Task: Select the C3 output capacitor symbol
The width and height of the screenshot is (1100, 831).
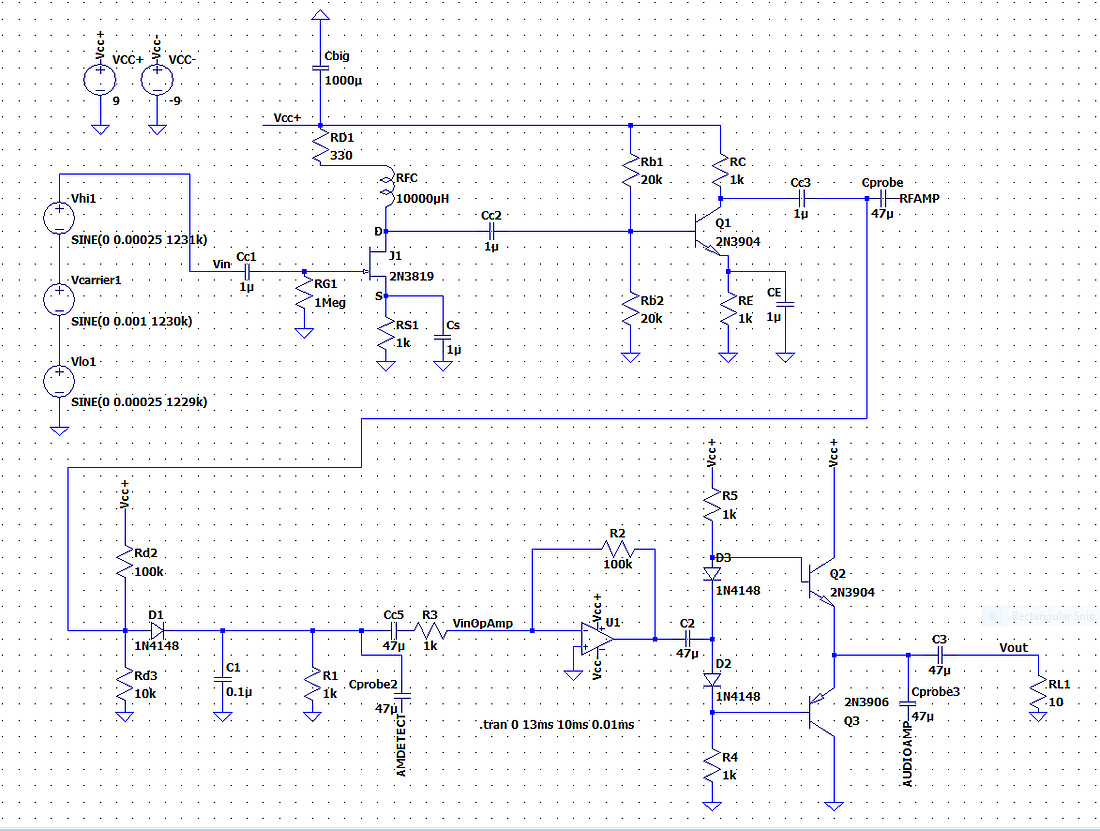Action: (x=940, y=655)
